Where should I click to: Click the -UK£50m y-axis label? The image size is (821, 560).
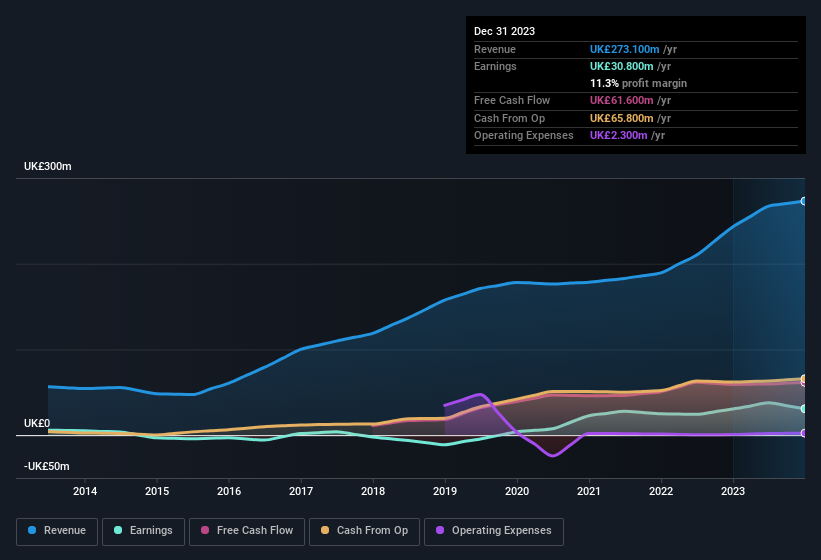click(47, 467)
